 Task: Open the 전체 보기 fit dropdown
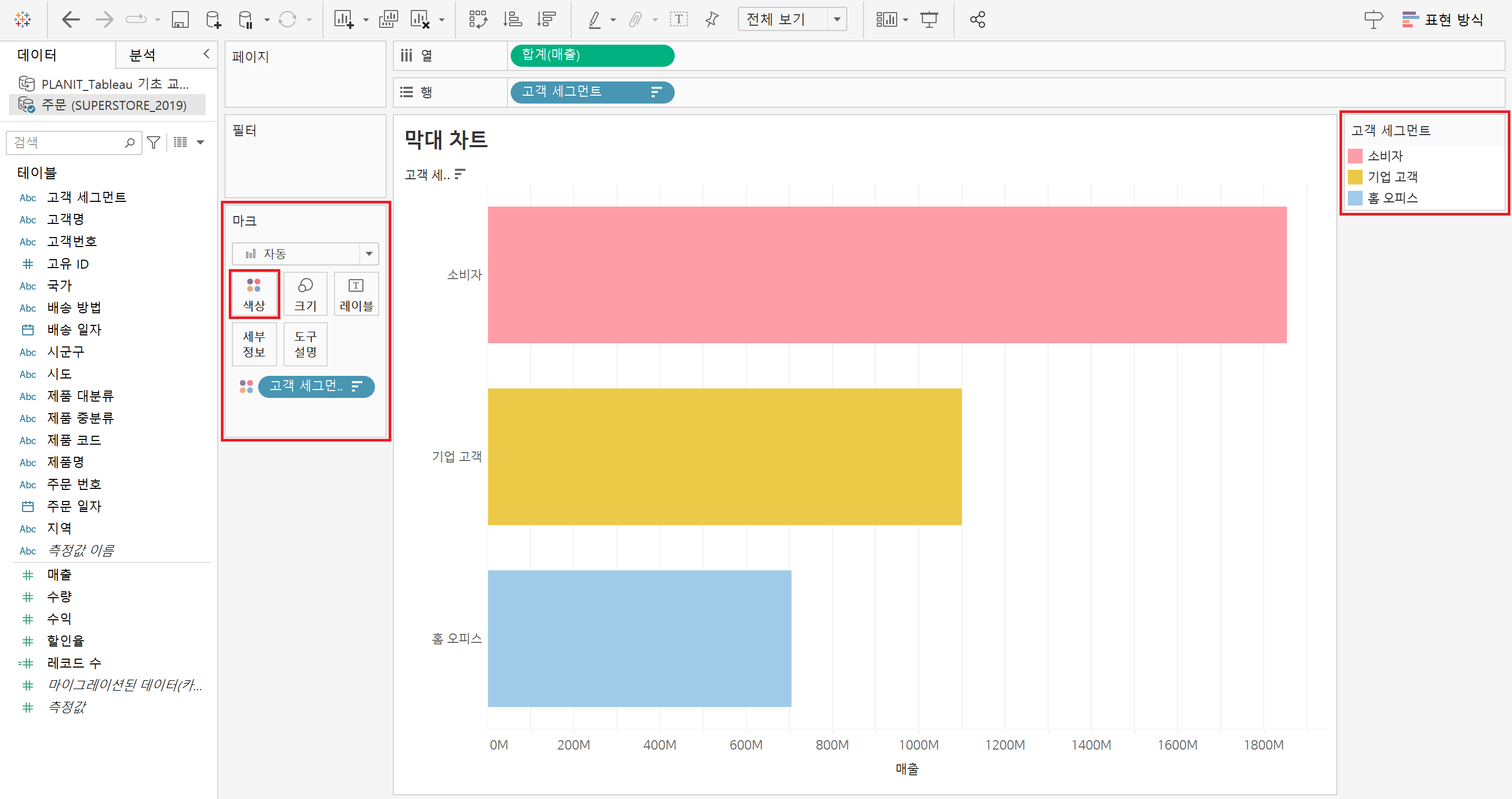click(x=836, y=19)
